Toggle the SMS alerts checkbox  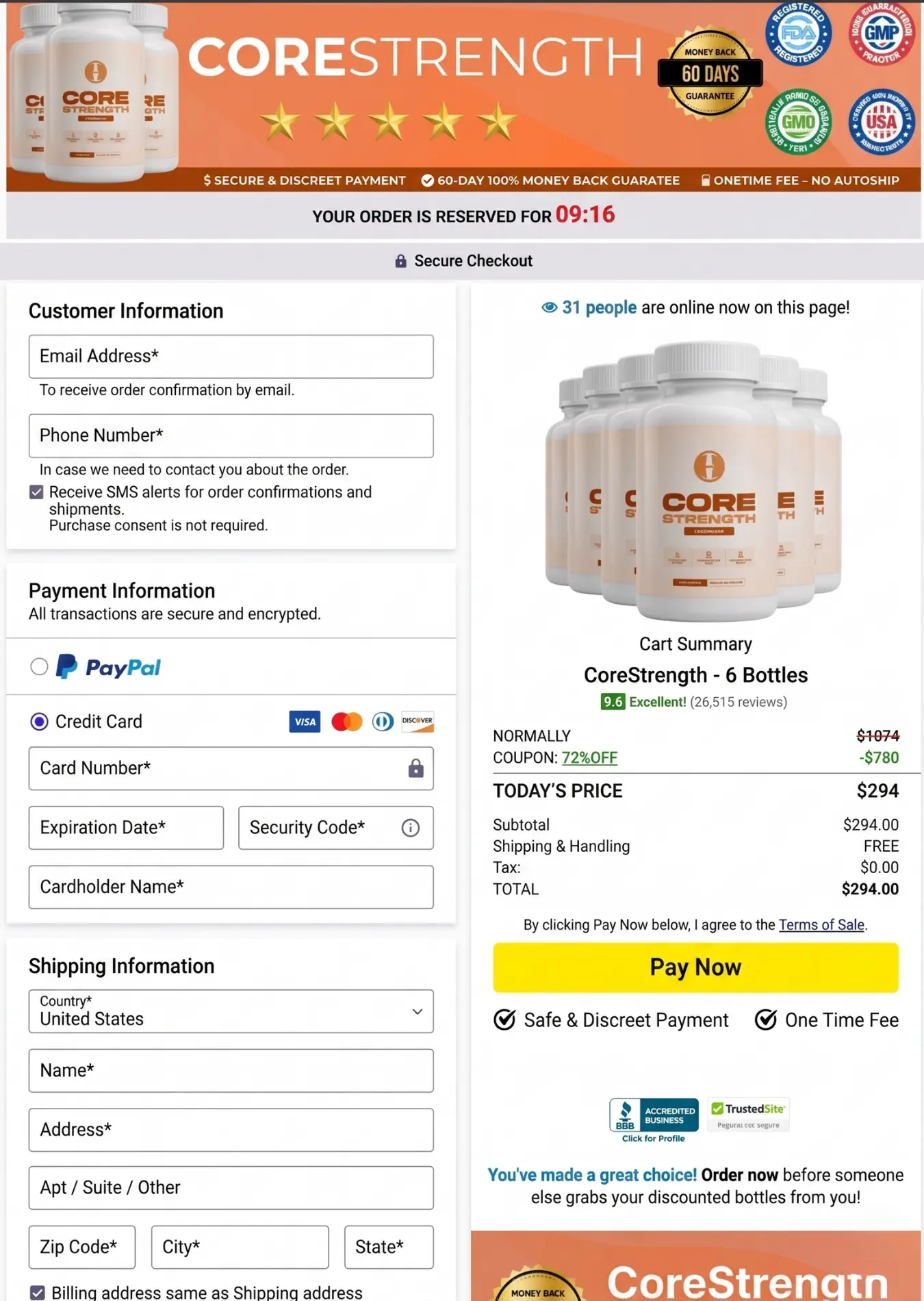pos(37,492)
